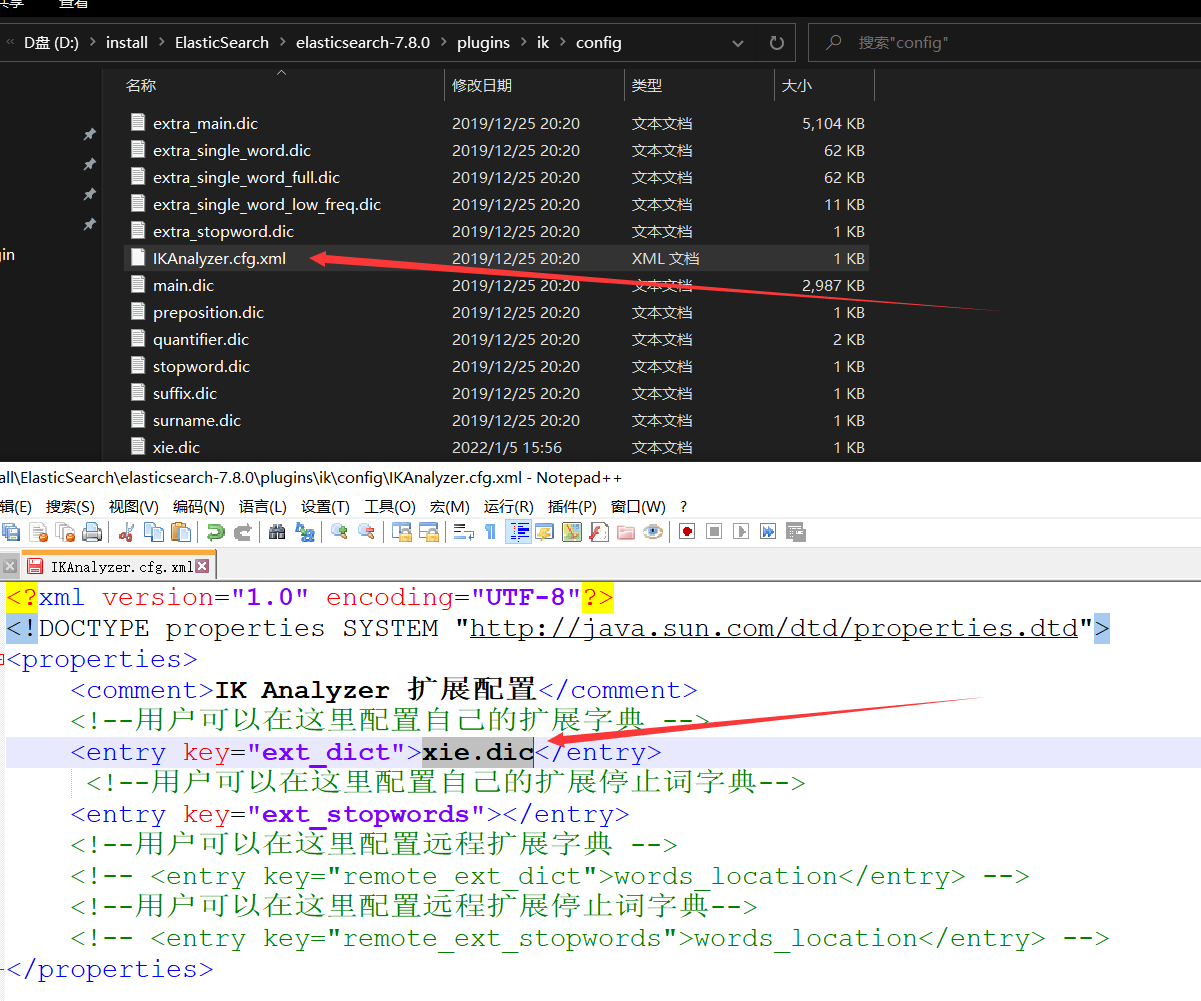The width and height of the screenshot is (1201, 1001).
Task: Toggle Synchronize Vertical Scrolling icon
Action: tap(402, 532)
